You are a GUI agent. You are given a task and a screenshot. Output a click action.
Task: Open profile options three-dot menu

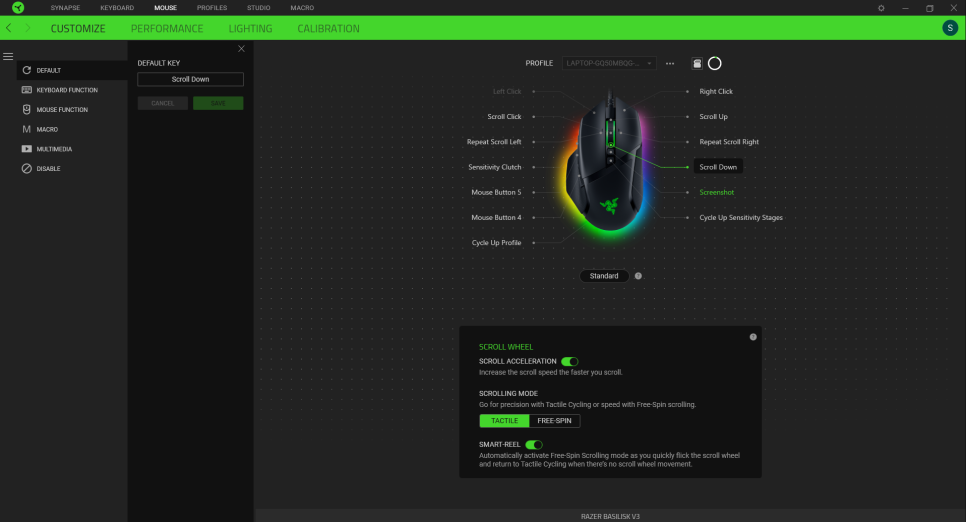pos(670,63)
